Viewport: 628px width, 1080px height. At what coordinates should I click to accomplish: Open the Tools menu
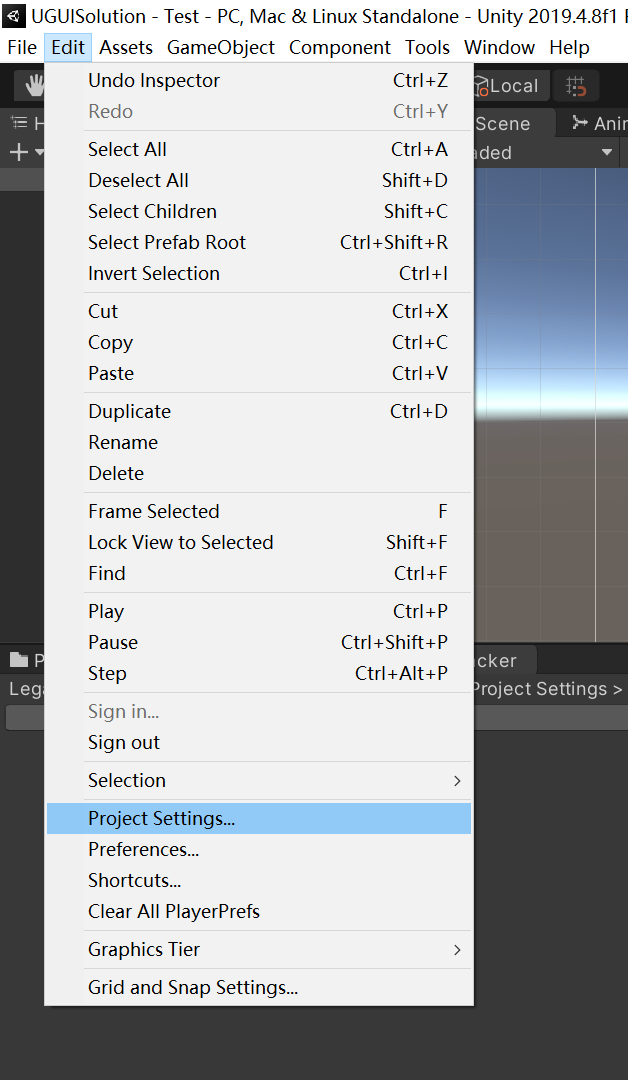pyautogui.click(x=428, y=48)
